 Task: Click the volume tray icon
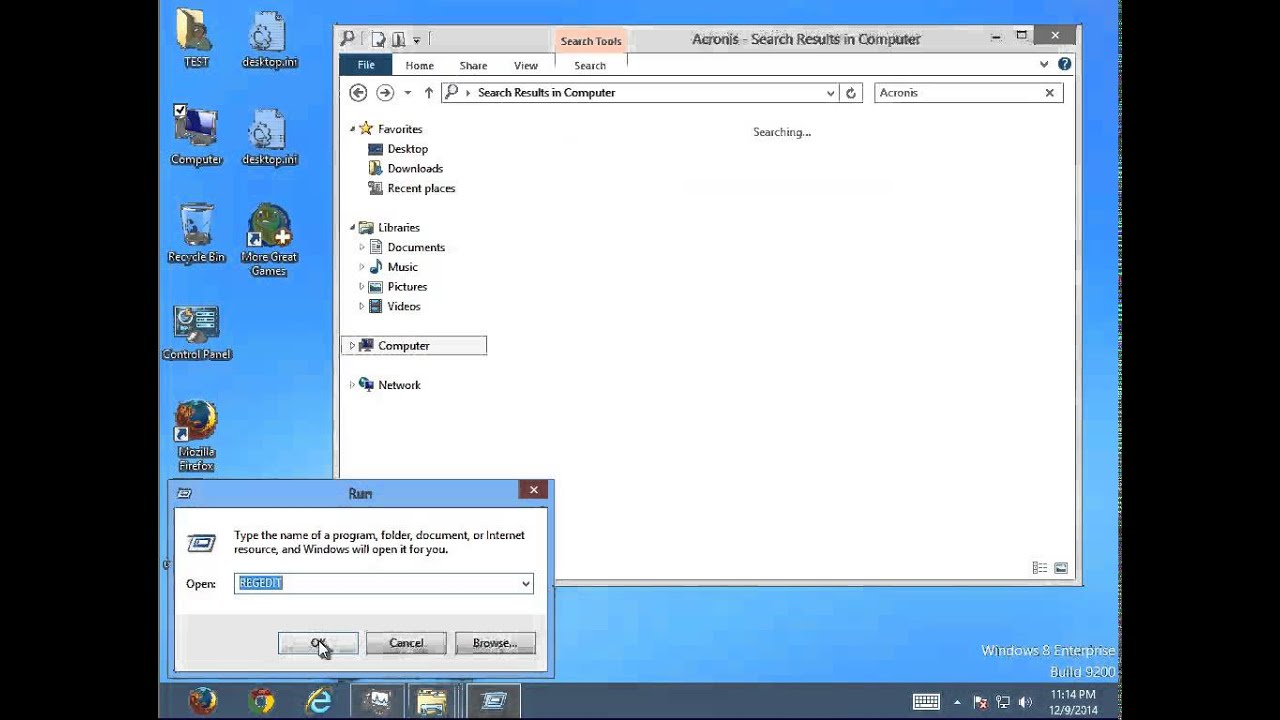(x=1025, y=702)
